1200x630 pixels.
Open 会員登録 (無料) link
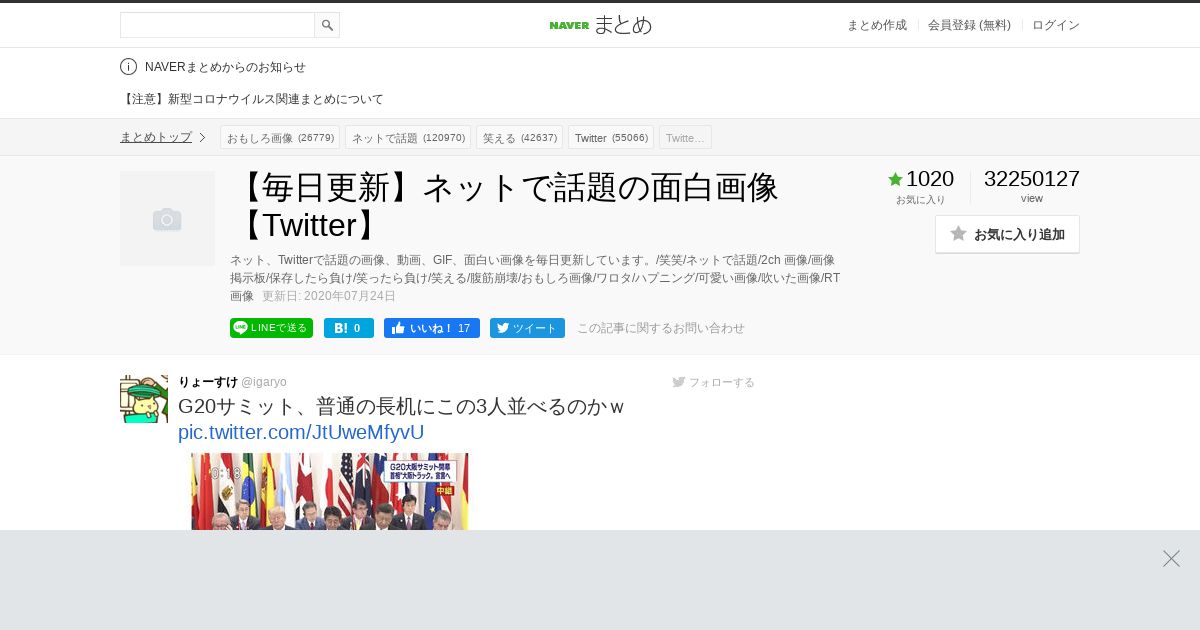pos(969,25)
